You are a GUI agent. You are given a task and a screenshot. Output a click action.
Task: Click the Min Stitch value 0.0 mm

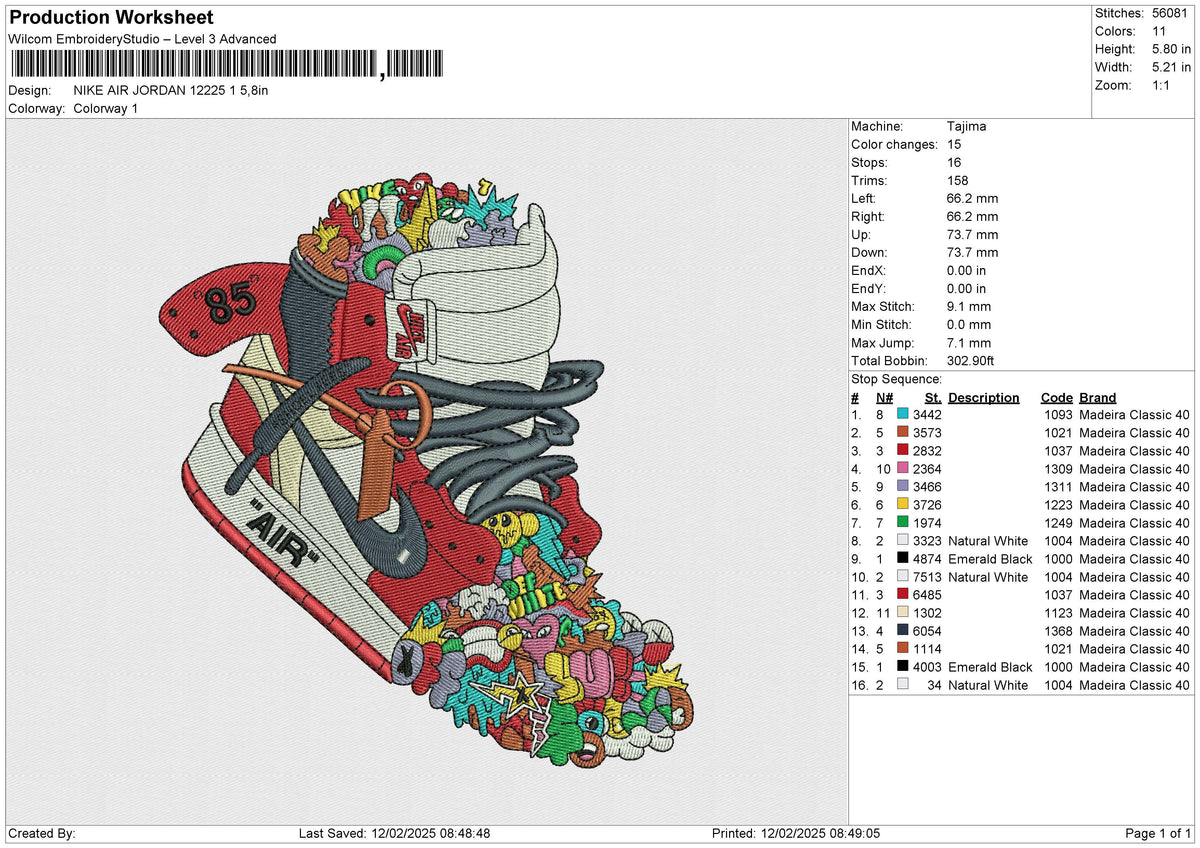click(x=969, y=324)
